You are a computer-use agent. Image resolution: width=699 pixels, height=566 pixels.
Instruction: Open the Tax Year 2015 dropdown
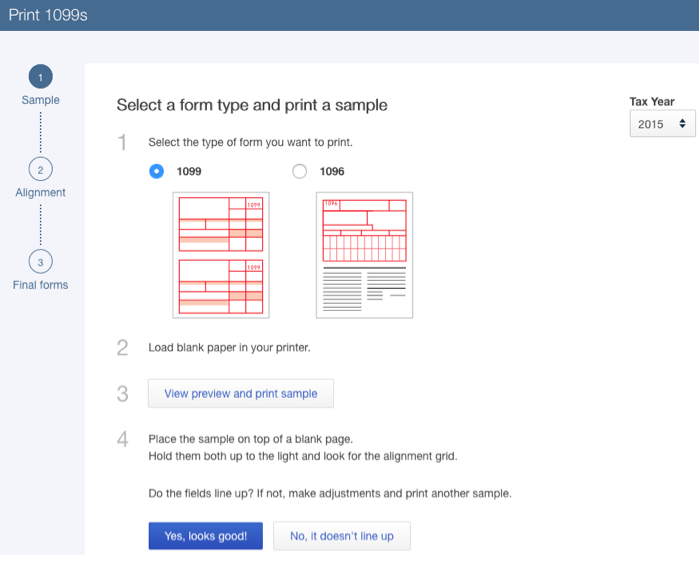(661, 124)
